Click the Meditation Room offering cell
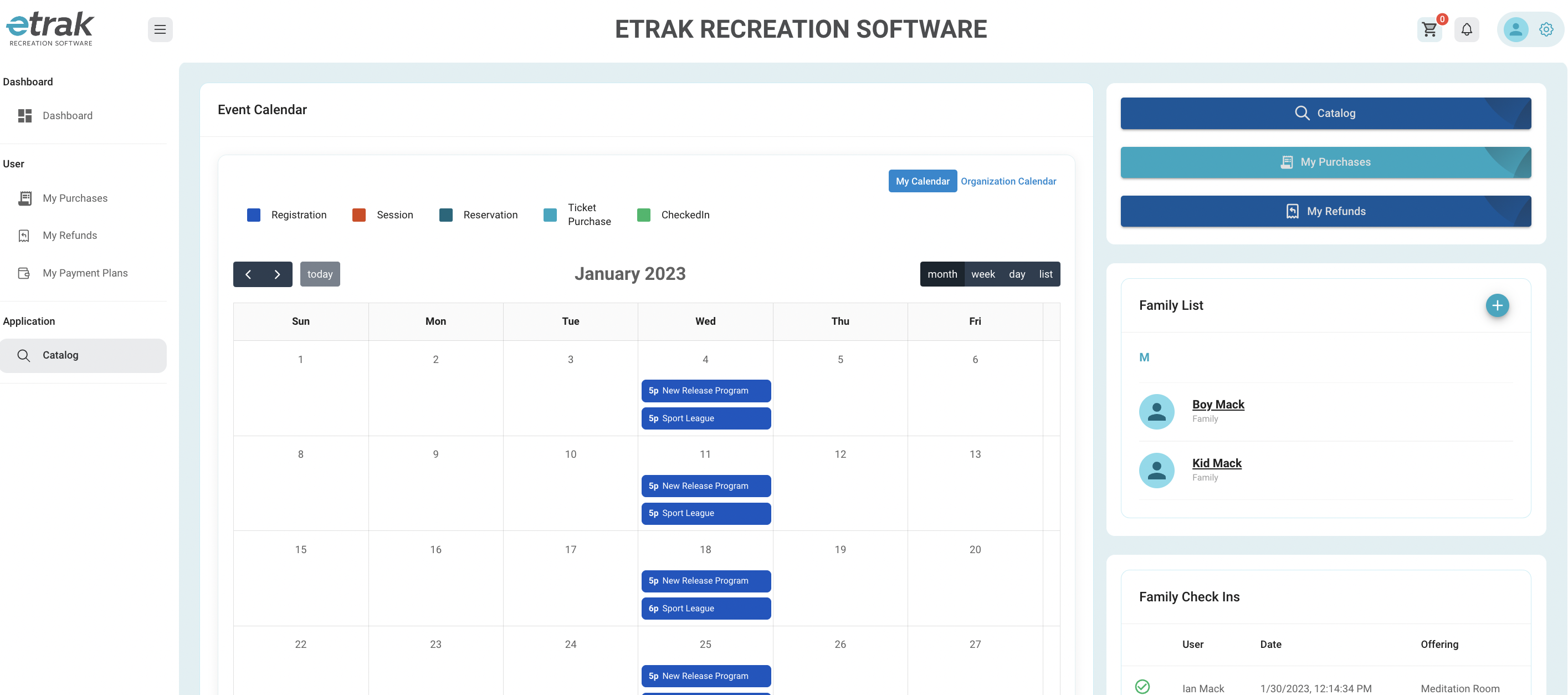The height and width of the screenshot is (695, 1568). click(x=1459, y=688)
